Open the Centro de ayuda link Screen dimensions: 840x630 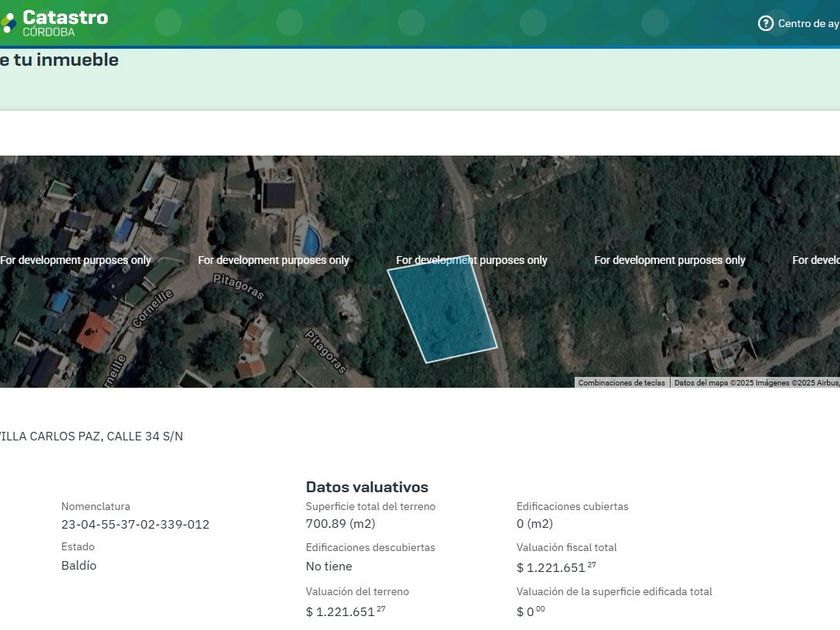click(808, 23)
